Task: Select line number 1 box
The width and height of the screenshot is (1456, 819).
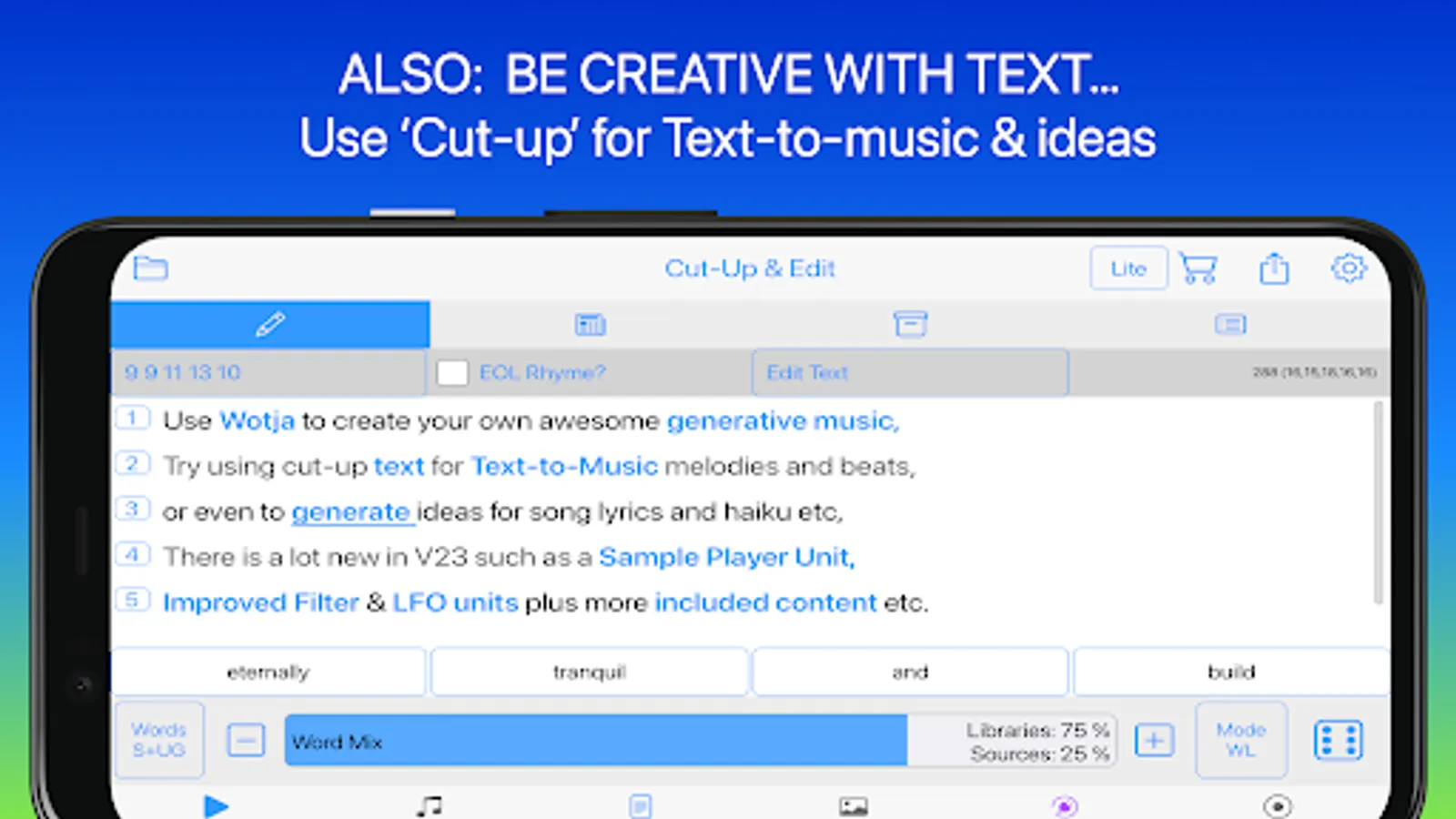Action: 132,418
